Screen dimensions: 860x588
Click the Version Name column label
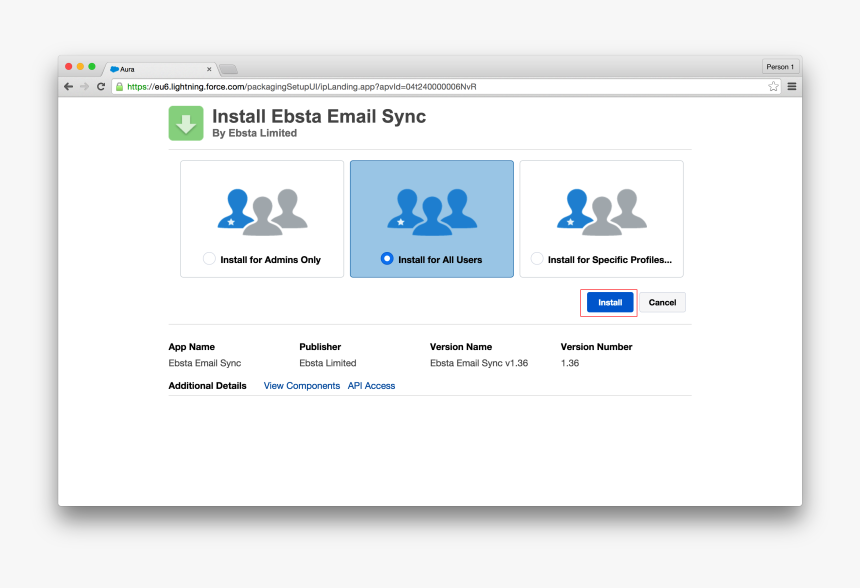click(461, 347)
